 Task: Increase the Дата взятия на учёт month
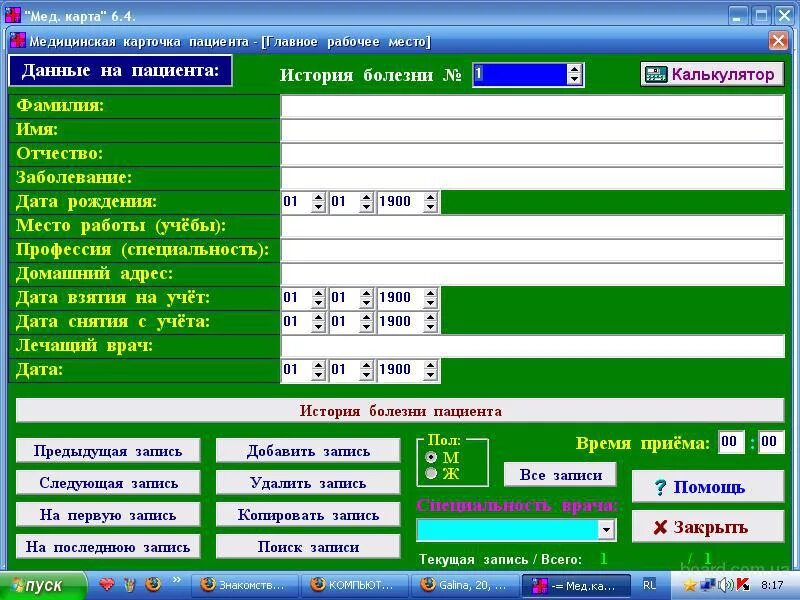[366, 293]
